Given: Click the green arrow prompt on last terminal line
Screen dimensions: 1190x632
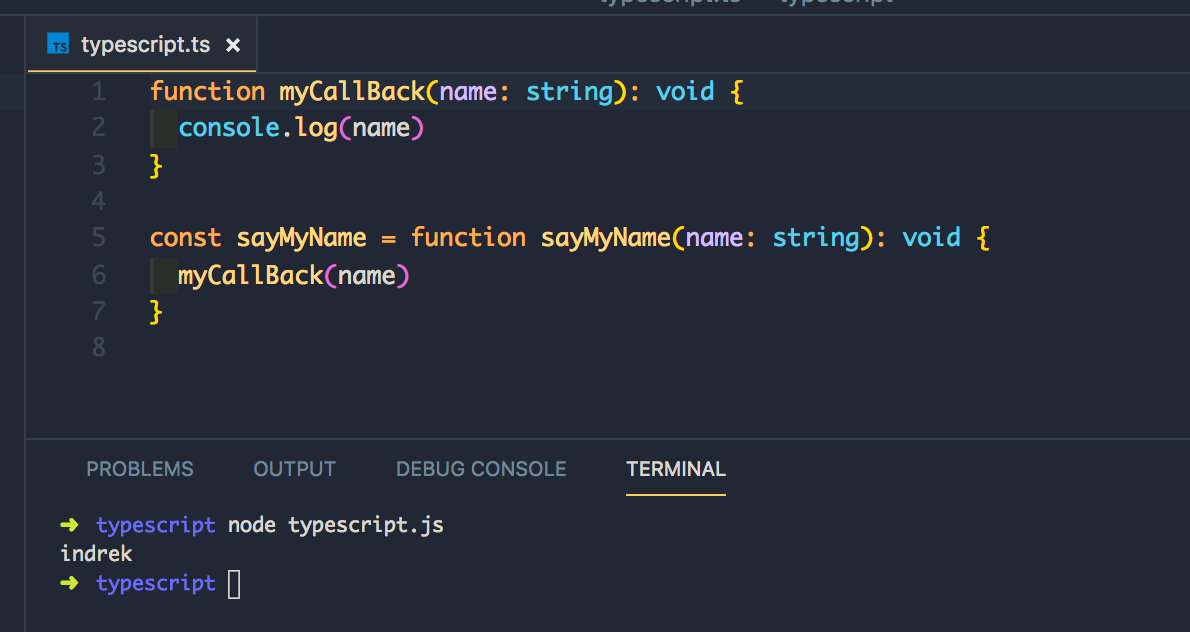Looking at the screenshot, I should click(x=69, y=583).
